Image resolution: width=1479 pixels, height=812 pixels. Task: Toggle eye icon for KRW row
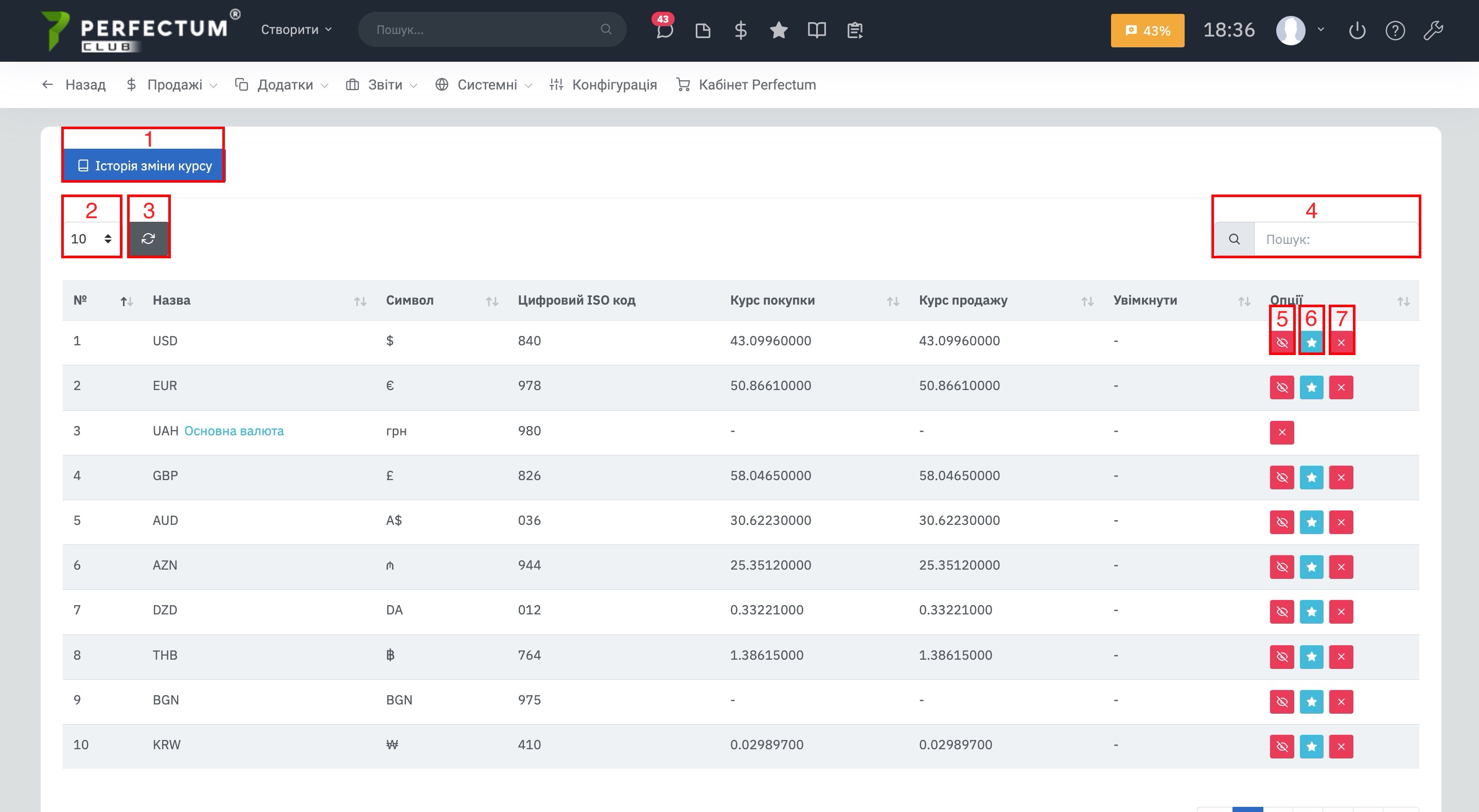click(x=1281, y=746)
